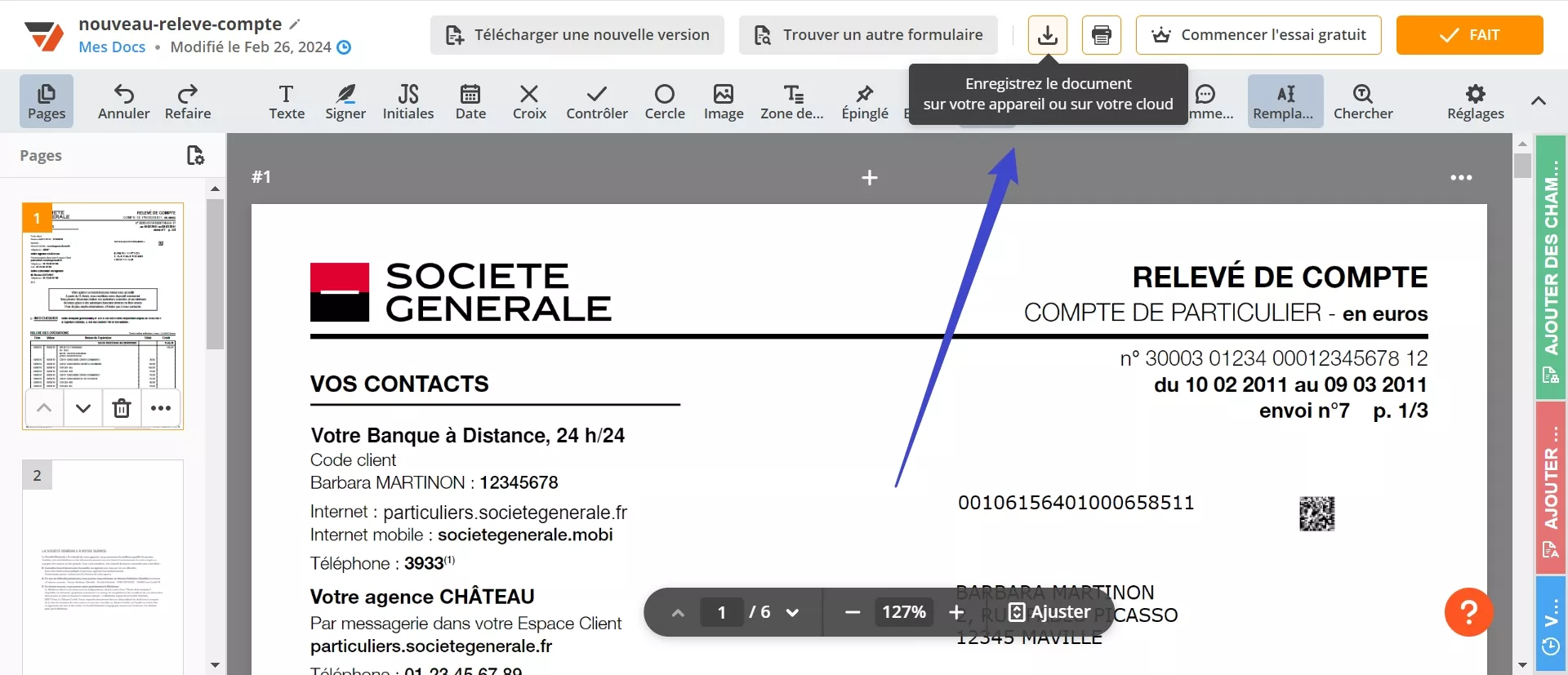Click thumbnail panel scrollbar down arrow

tap(215, 665)
